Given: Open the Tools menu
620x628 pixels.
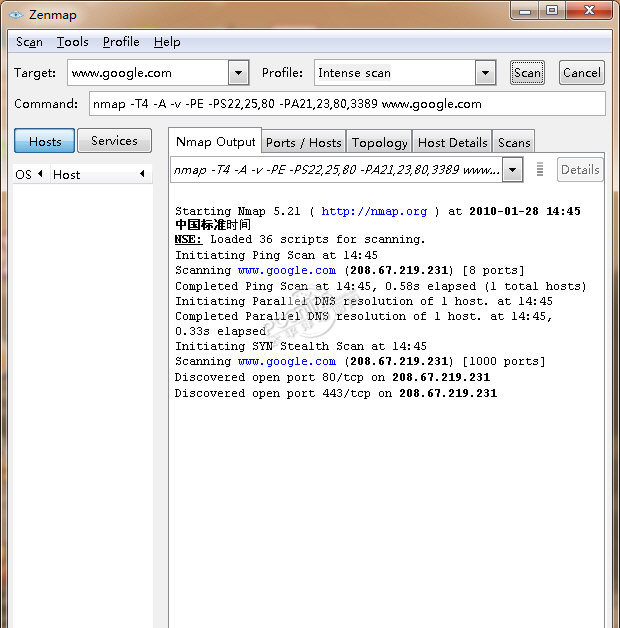Looking at the screenshot, I should (72, 42).
